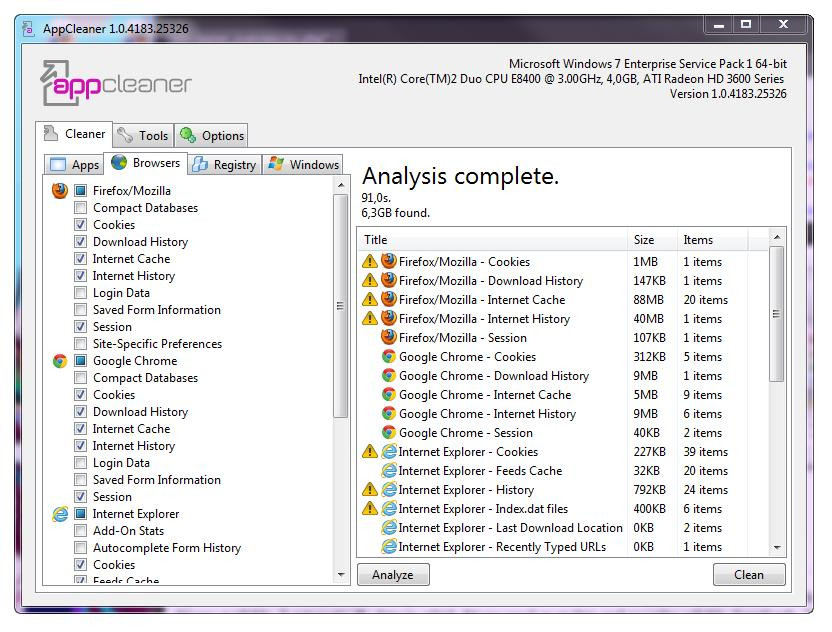Viewport: 832px width, 632px height.
Task: Enable Firefox Compact Databases checkbox
Action: point(81,207)
